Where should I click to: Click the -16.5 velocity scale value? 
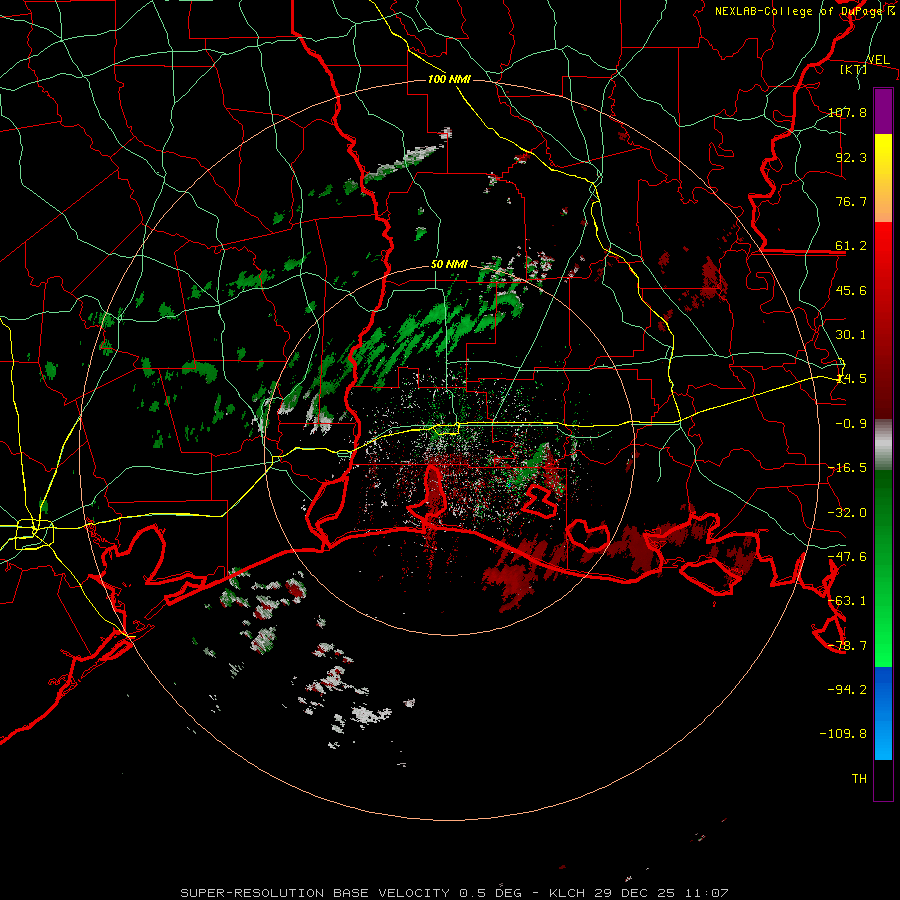pyautogui.click(x=847, y=468)
